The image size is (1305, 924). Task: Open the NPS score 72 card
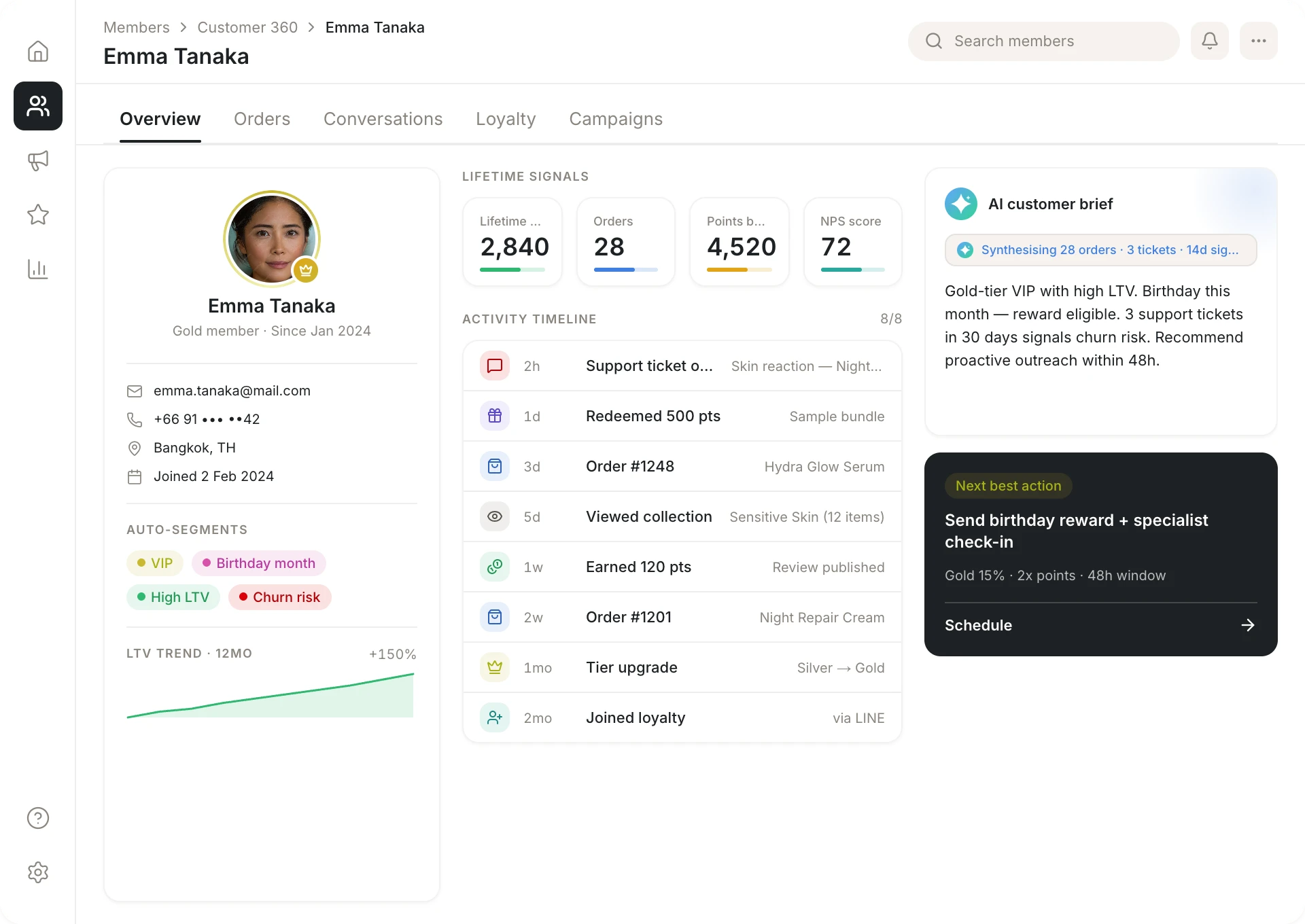tap(853, 242)
